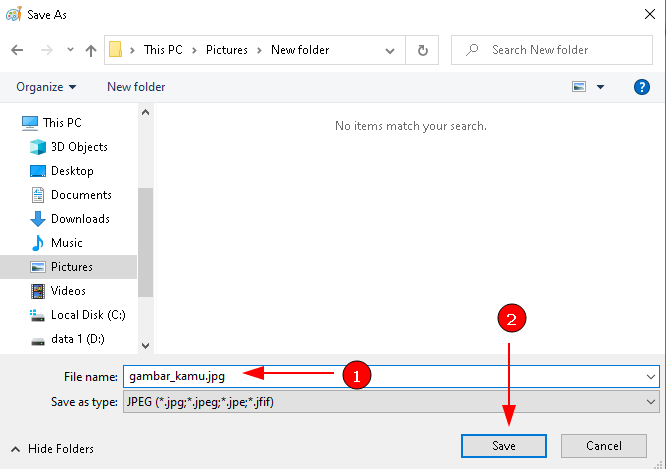The width and height of the screenshot is (666, 469).
Task: Open recent locations dropdown arrow
Action: 70,50
